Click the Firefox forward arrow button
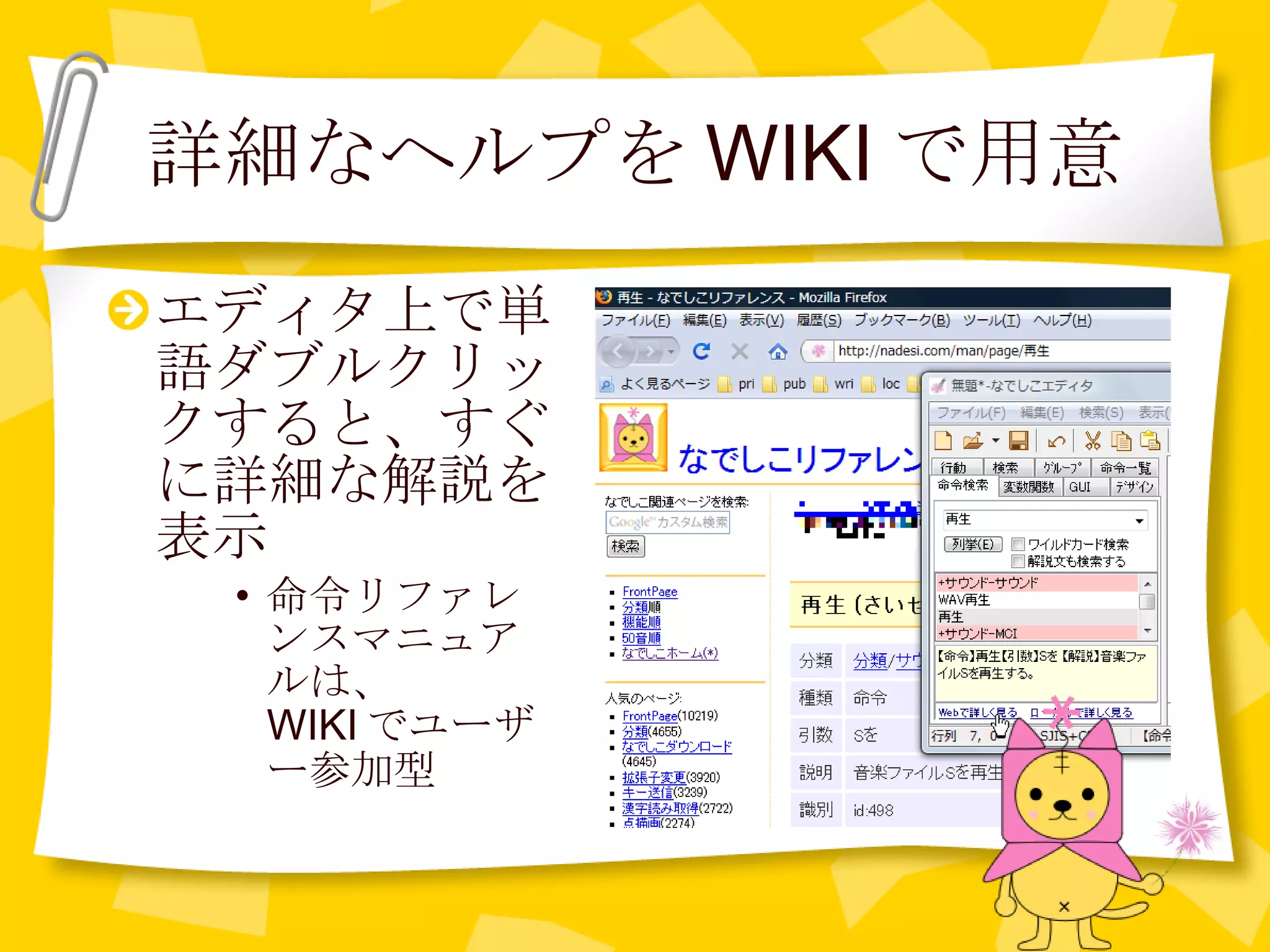 pyautogui.click(x=649, y=352)
